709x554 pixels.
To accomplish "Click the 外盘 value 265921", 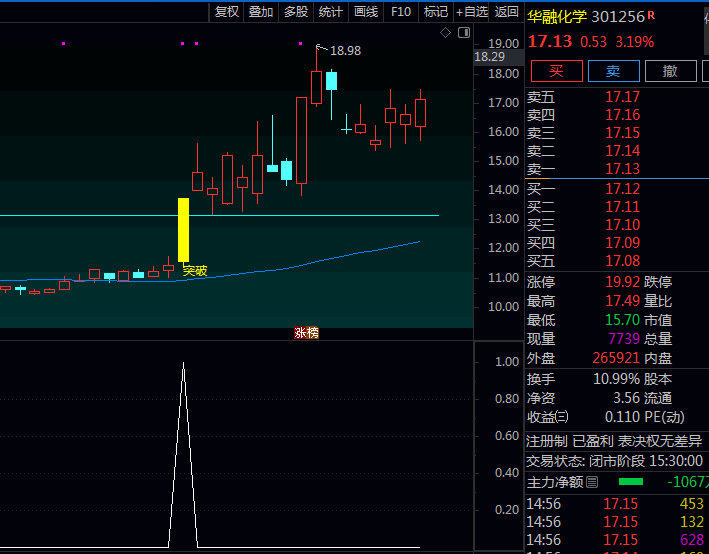I will pos(616,358).
